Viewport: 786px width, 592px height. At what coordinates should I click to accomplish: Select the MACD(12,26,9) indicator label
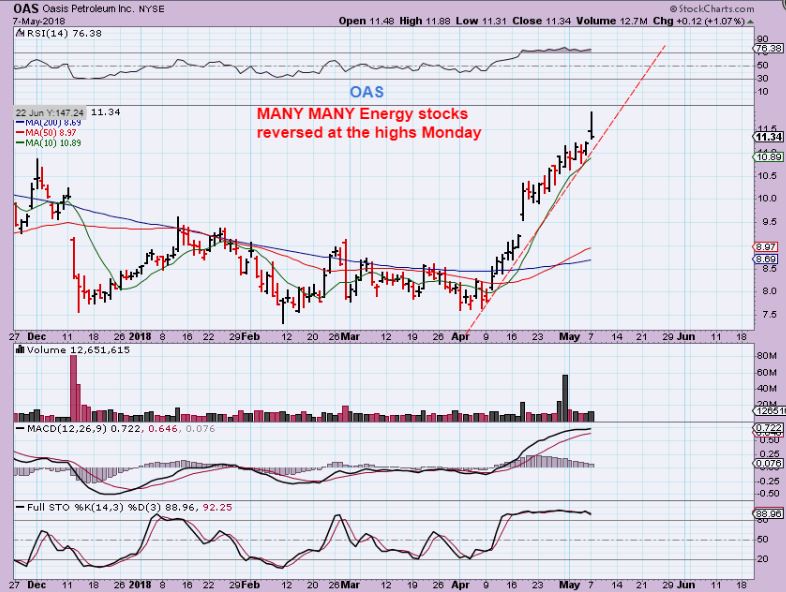pos(67,429)
